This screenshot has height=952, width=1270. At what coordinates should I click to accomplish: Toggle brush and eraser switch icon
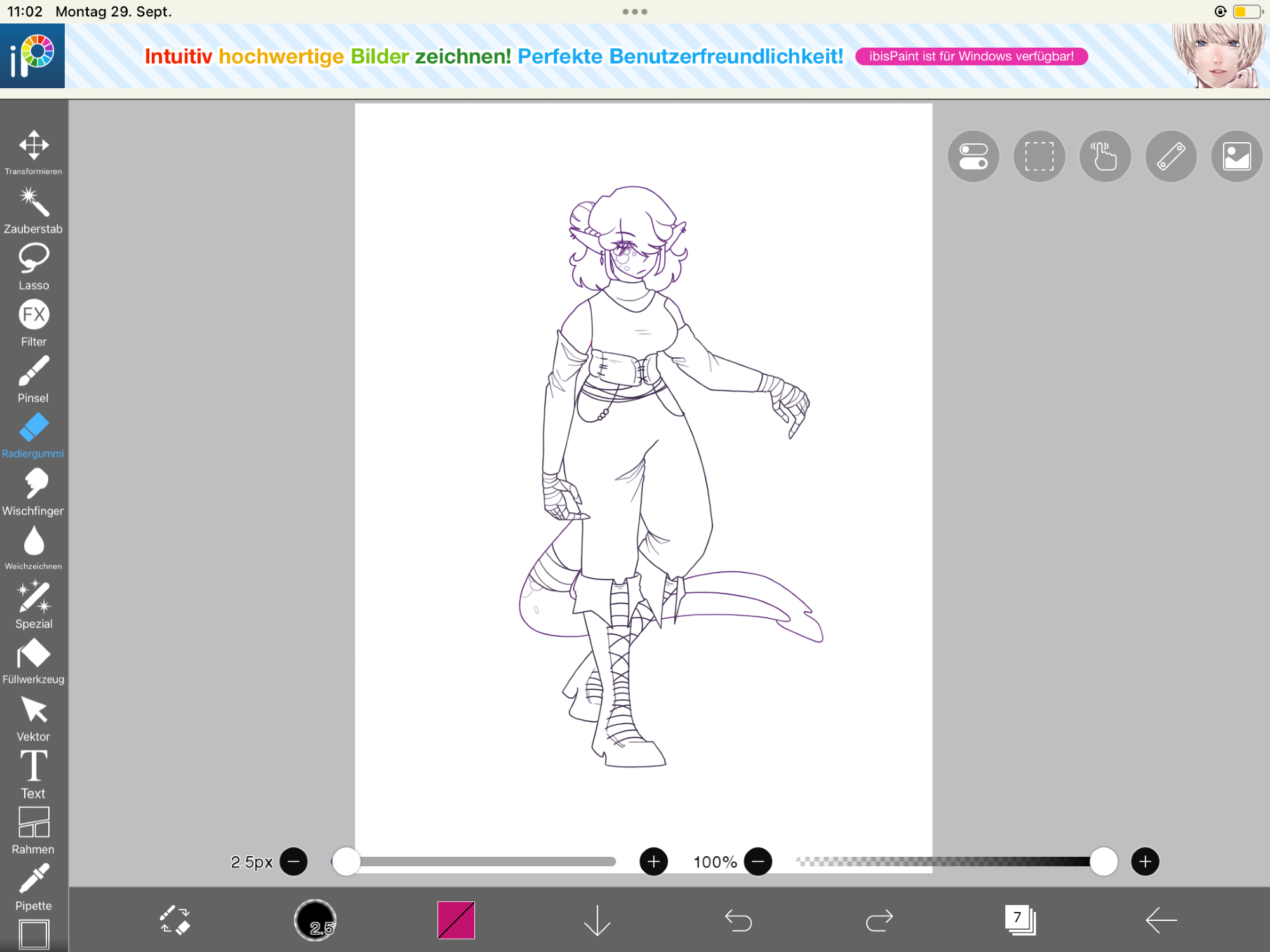pos(174,920)
